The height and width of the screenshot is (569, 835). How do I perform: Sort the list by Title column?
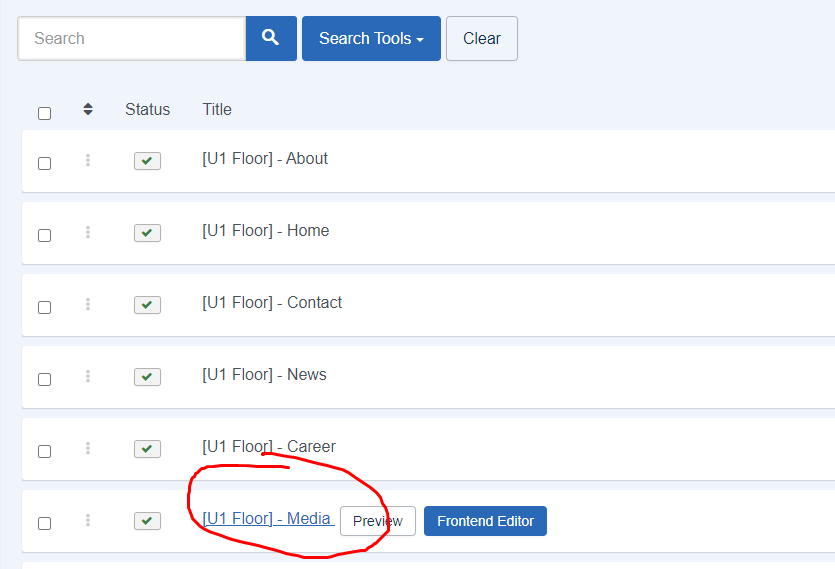217,109
